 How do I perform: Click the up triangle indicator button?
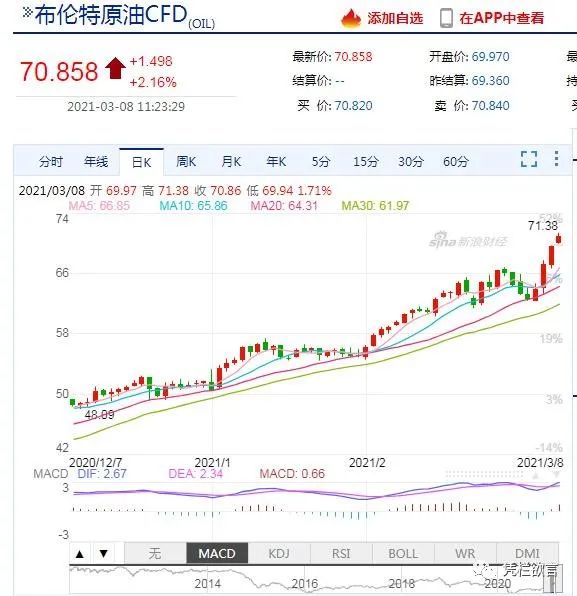point(80,554)
